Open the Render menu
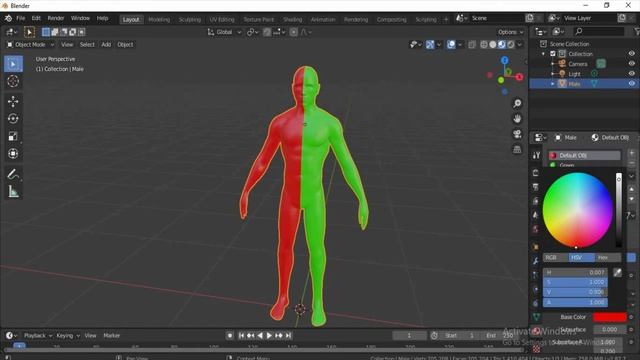Screen dimensions: 640x360 tap(56, 18)
